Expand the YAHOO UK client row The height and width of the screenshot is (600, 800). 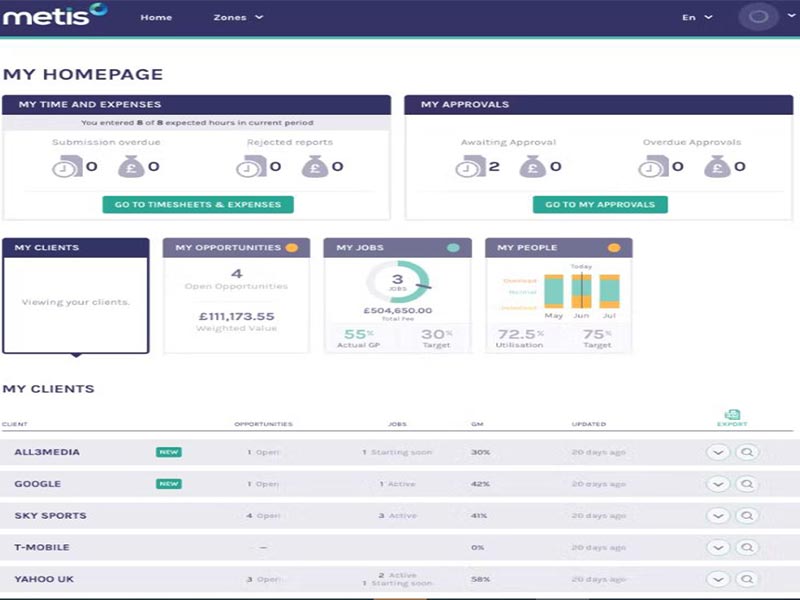click(x=718, y=579)
